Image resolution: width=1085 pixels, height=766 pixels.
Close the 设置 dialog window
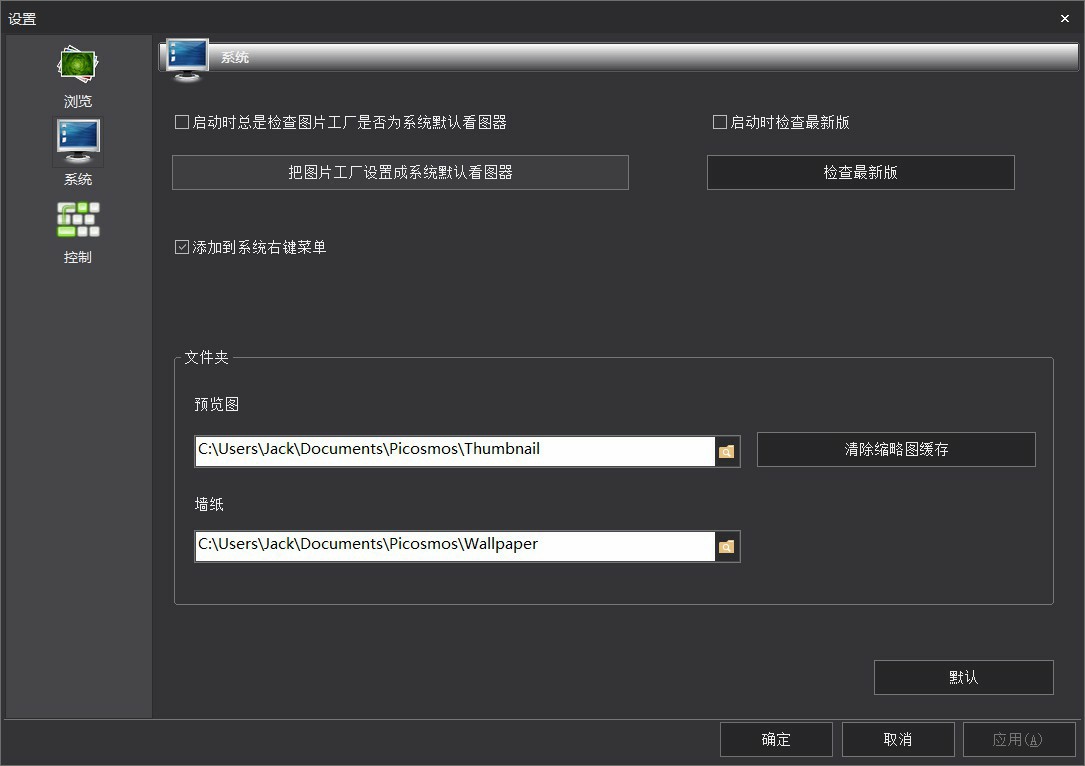point(1065,19)
